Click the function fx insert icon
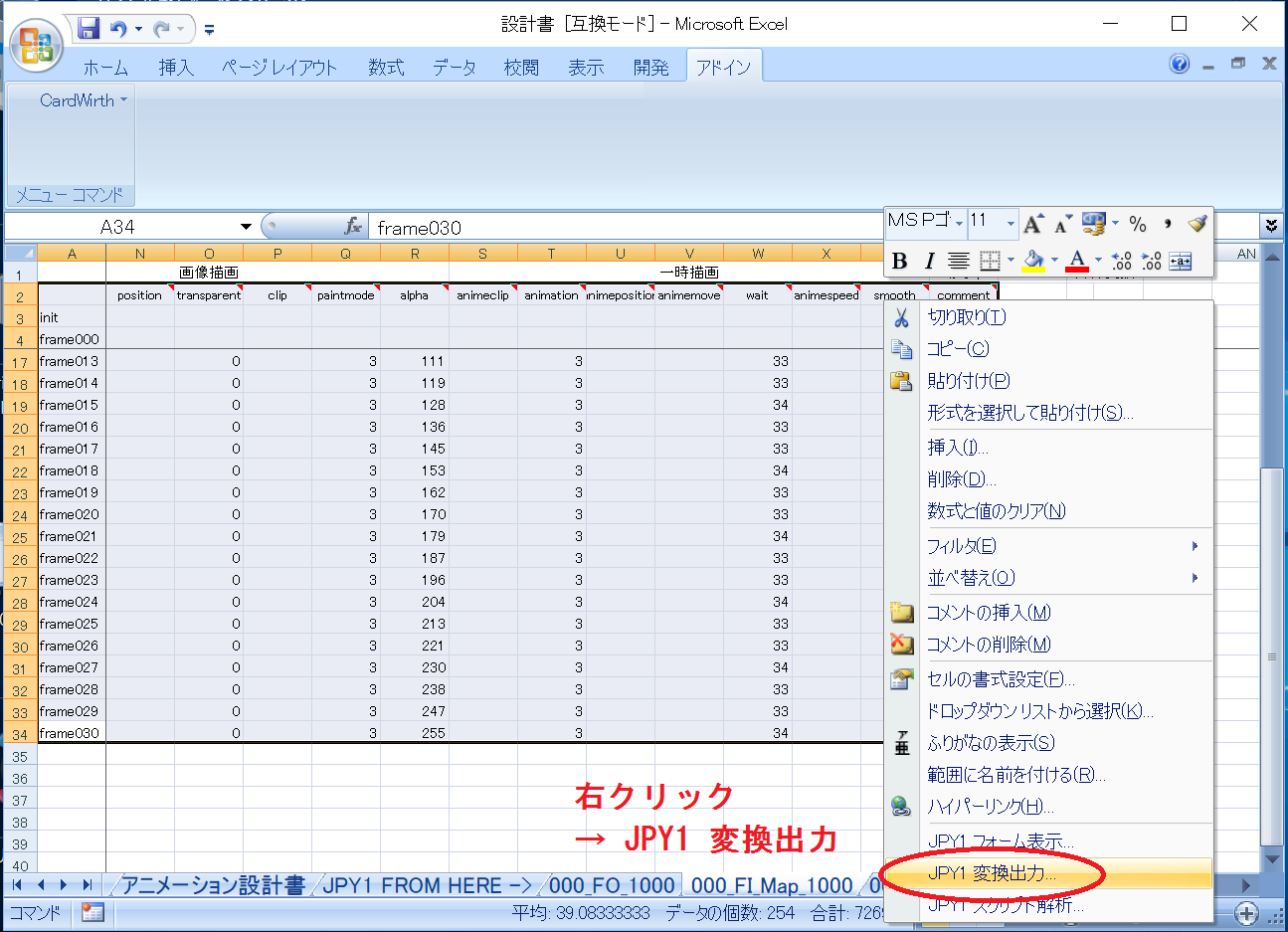This screenshot has width=1288, height=932. [x=353, y=227]
